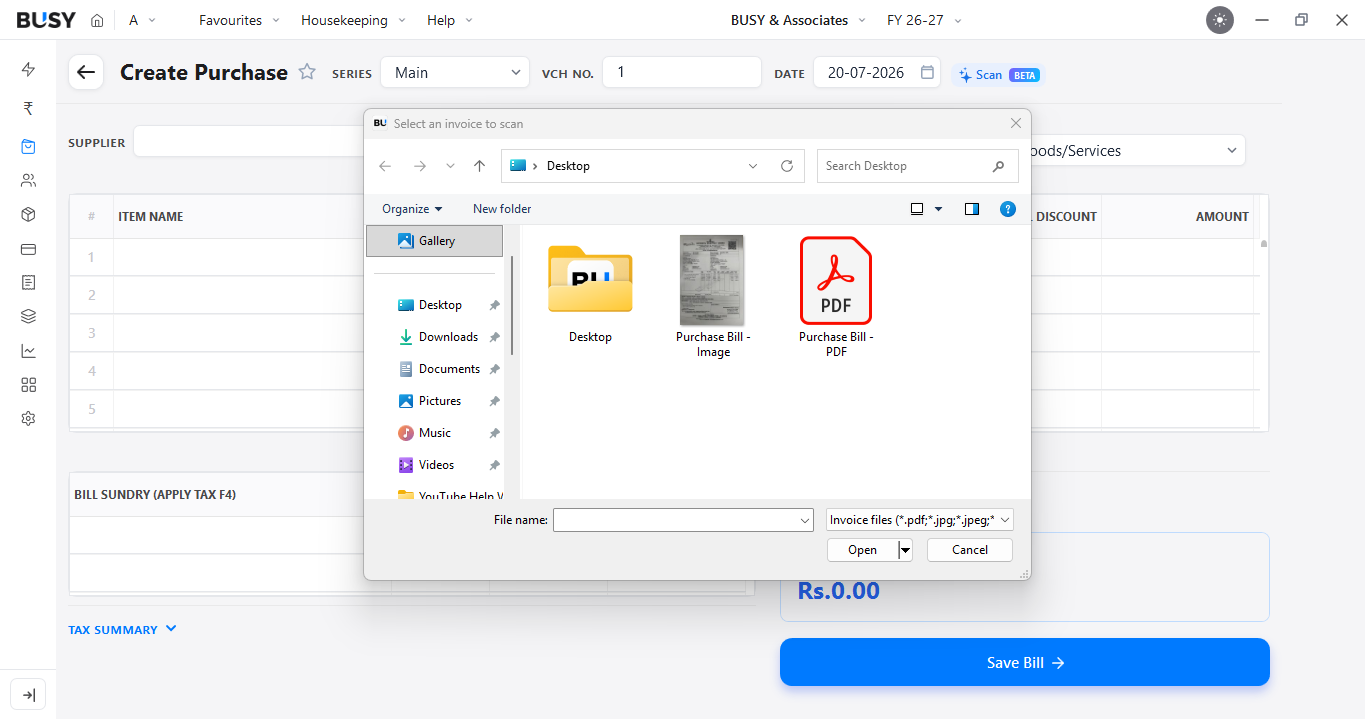Click the Open button

pos(862,550)
